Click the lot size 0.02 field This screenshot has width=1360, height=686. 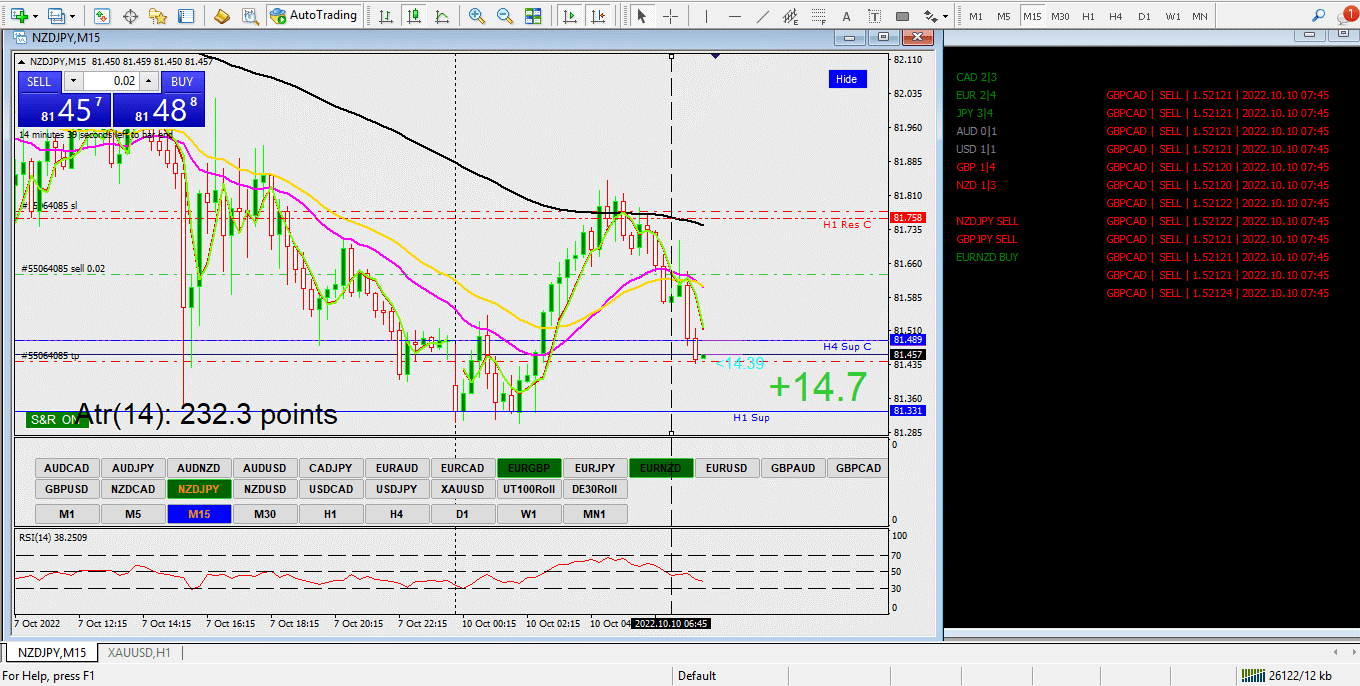coord(111,81)
